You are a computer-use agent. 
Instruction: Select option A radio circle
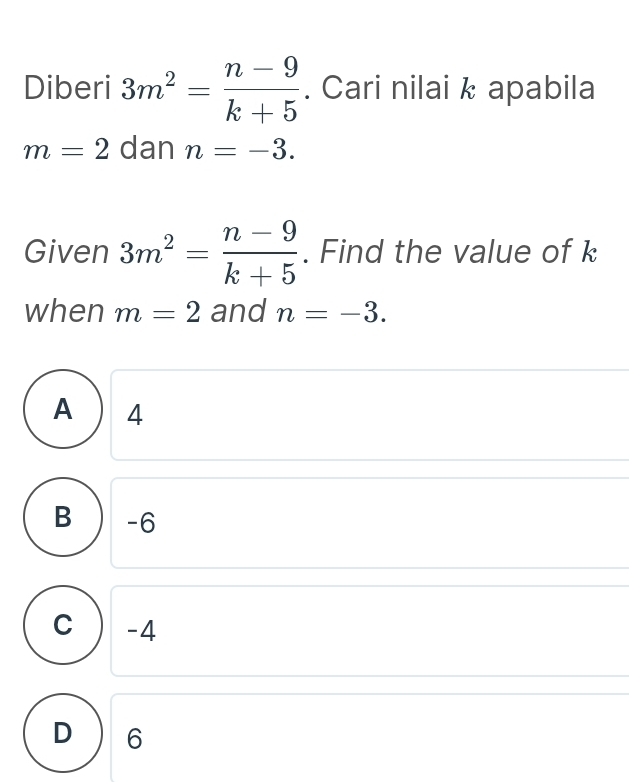(64, 409)
